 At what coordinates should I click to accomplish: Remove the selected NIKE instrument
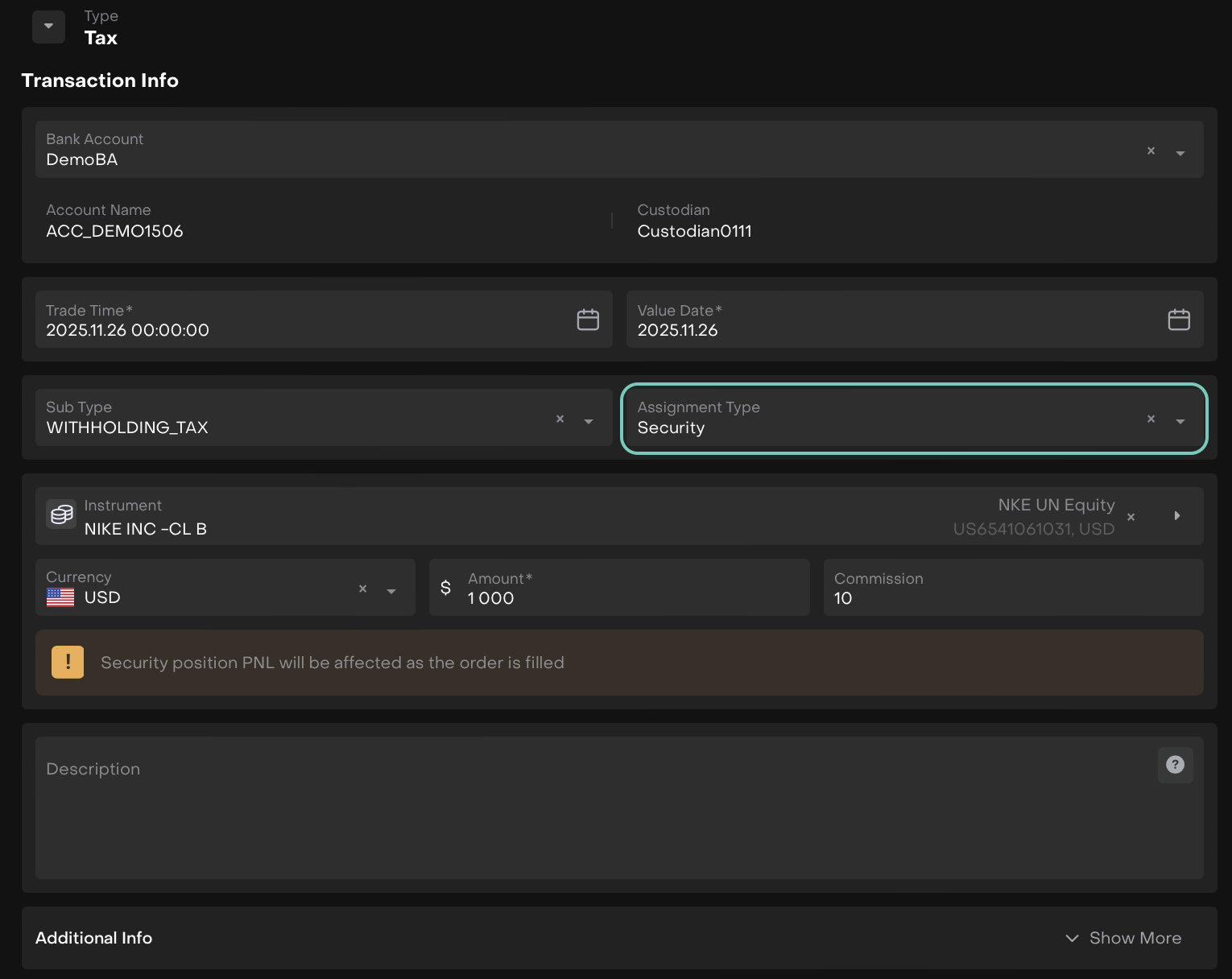tap(1131, 517)
